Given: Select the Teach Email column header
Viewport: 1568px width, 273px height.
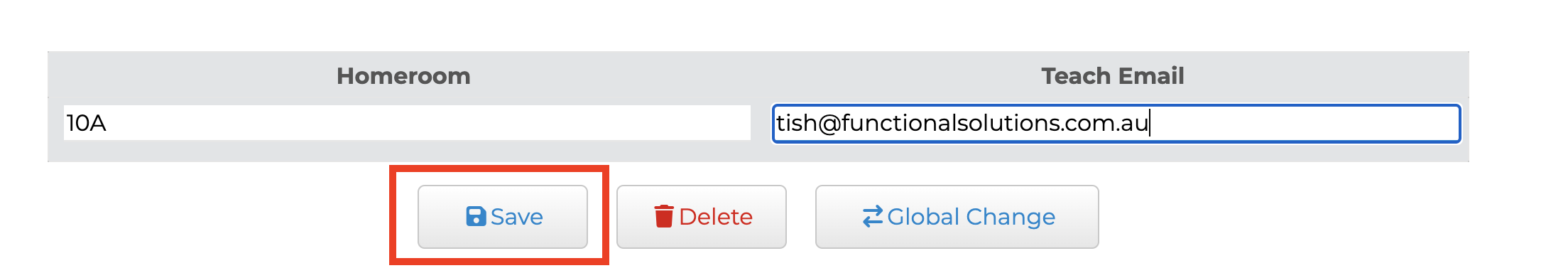Looking at the screenshot, I should pos(1113,76).
